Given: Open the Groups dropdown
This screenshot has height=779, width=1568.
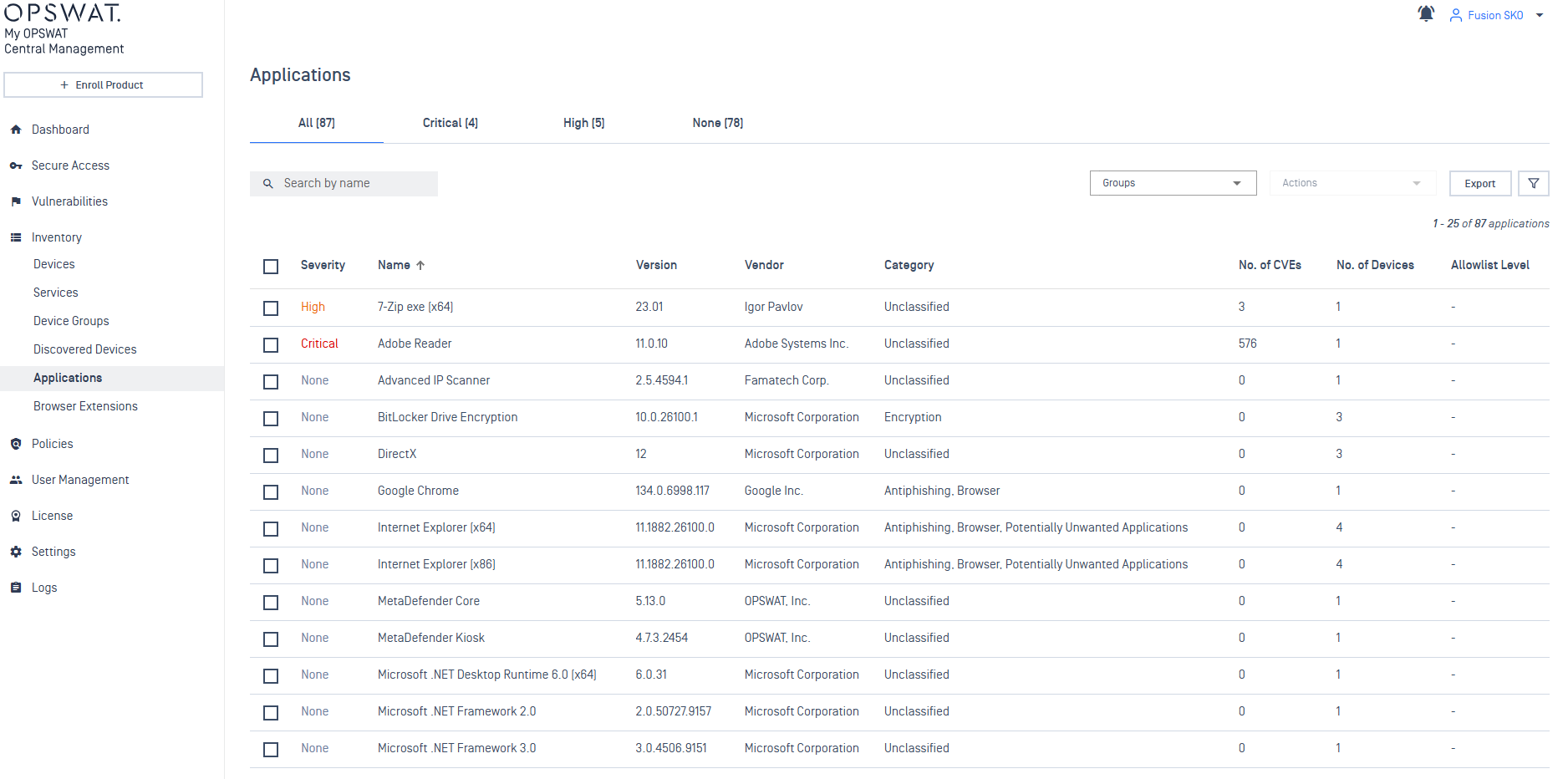Looking at the screenshot, I should tap(1173, 183).
